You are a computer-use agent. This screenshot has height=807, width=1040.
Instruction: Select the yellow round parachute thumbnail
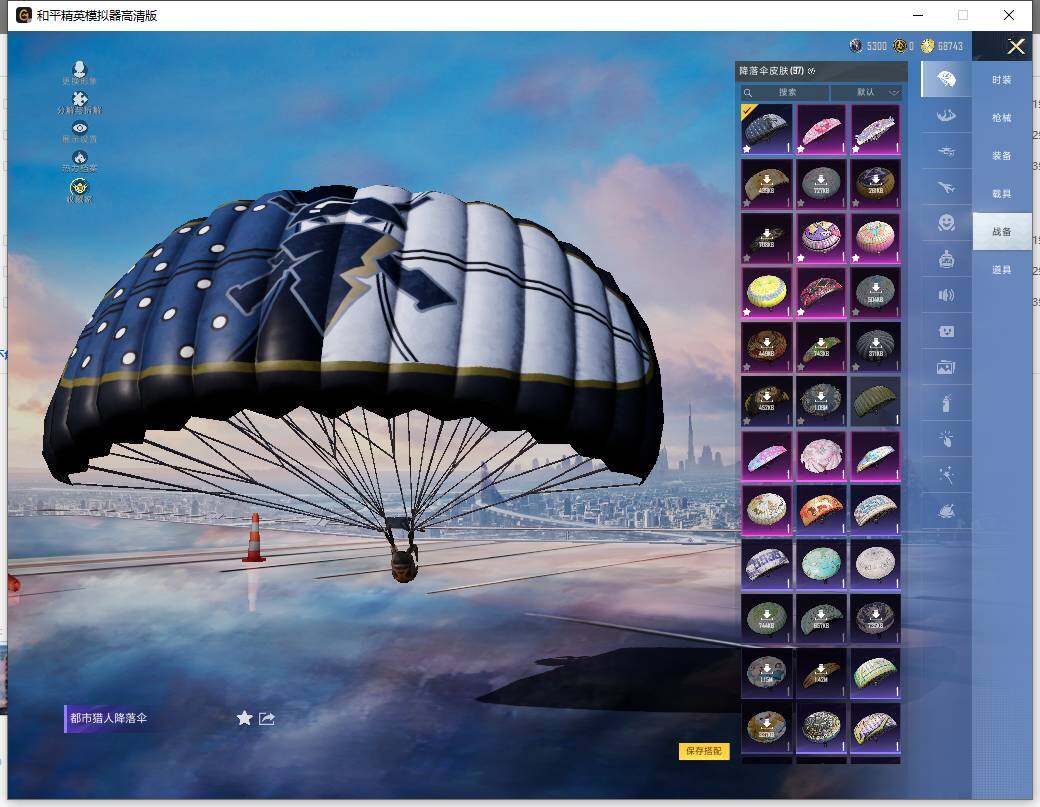pyautogui.click(x=767, y=292)
